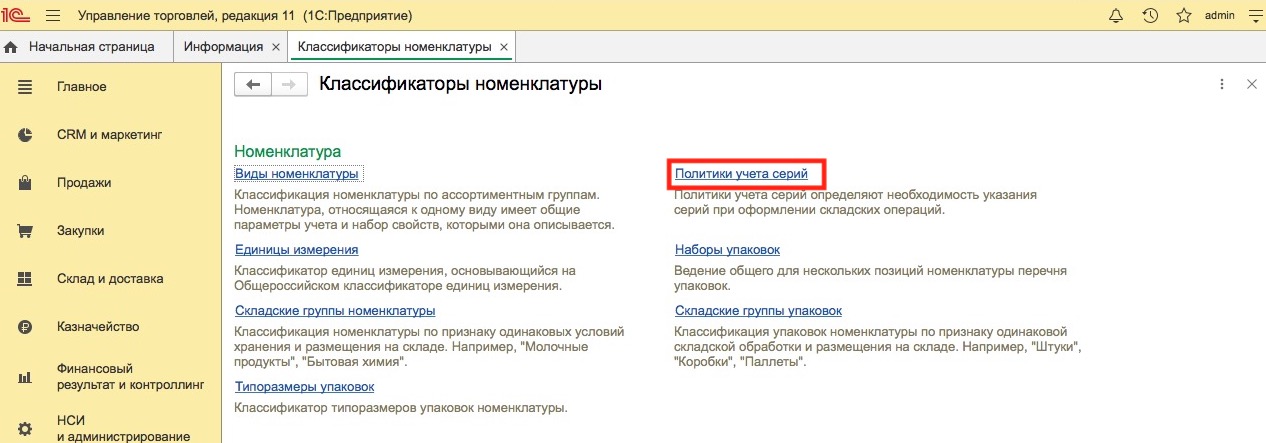Go to the home page icon

(x=12, y=47)
